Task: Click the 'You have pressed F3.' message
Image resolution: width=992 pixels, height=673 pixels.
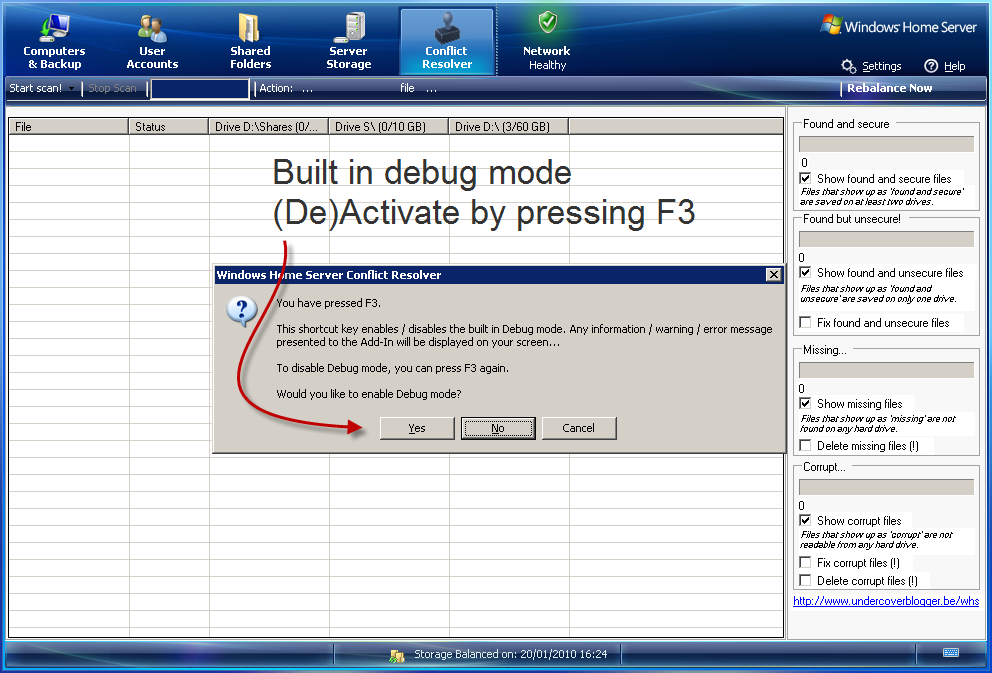Action: coord(328,303)
